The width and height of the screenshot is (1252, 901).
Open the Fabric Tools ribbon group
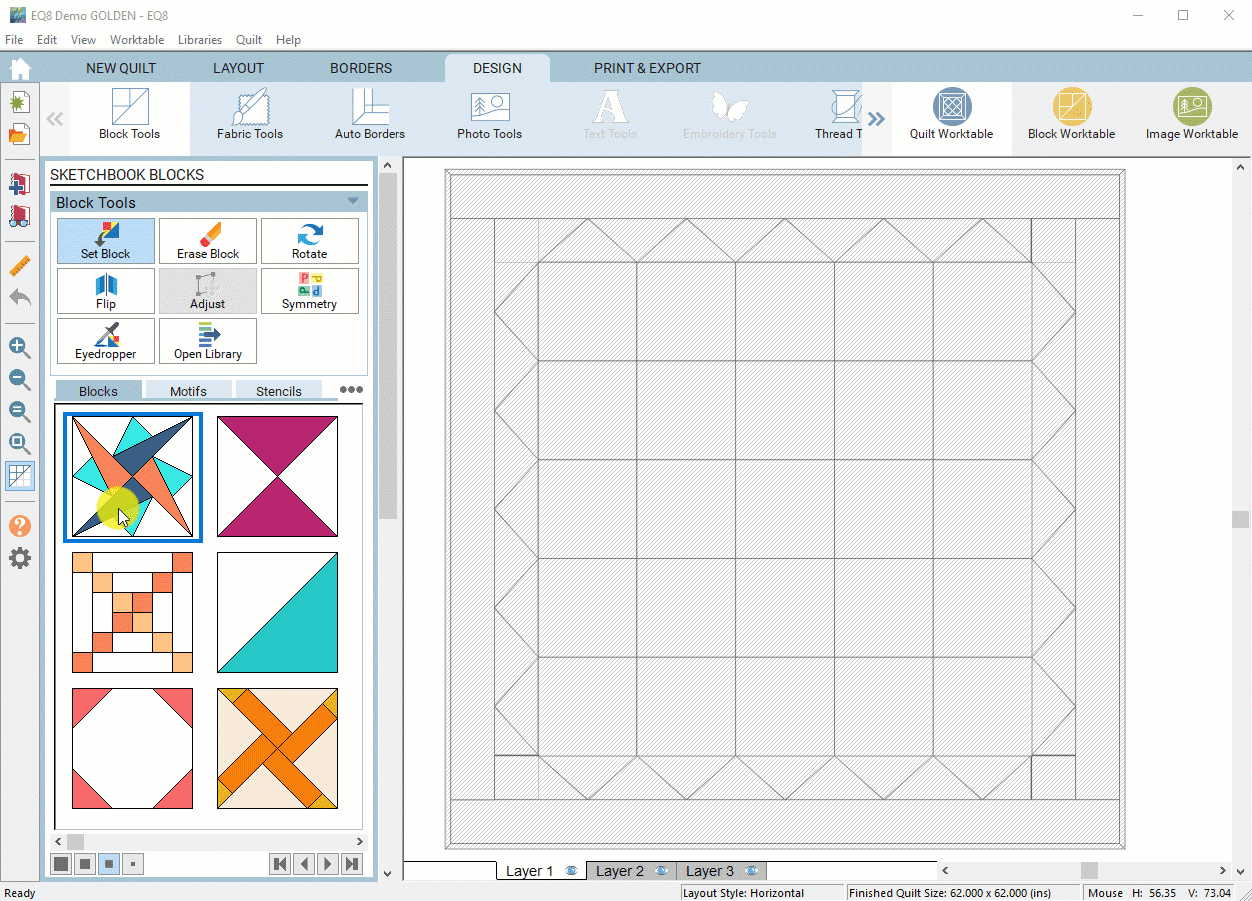click(x=250, y=115)
